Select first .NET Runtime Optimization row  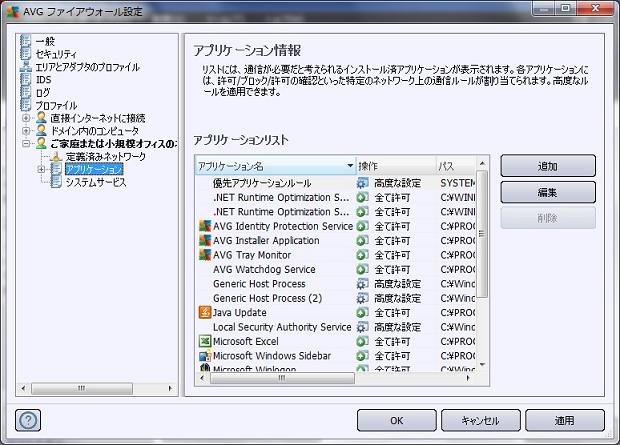click(x=337, y=197)
